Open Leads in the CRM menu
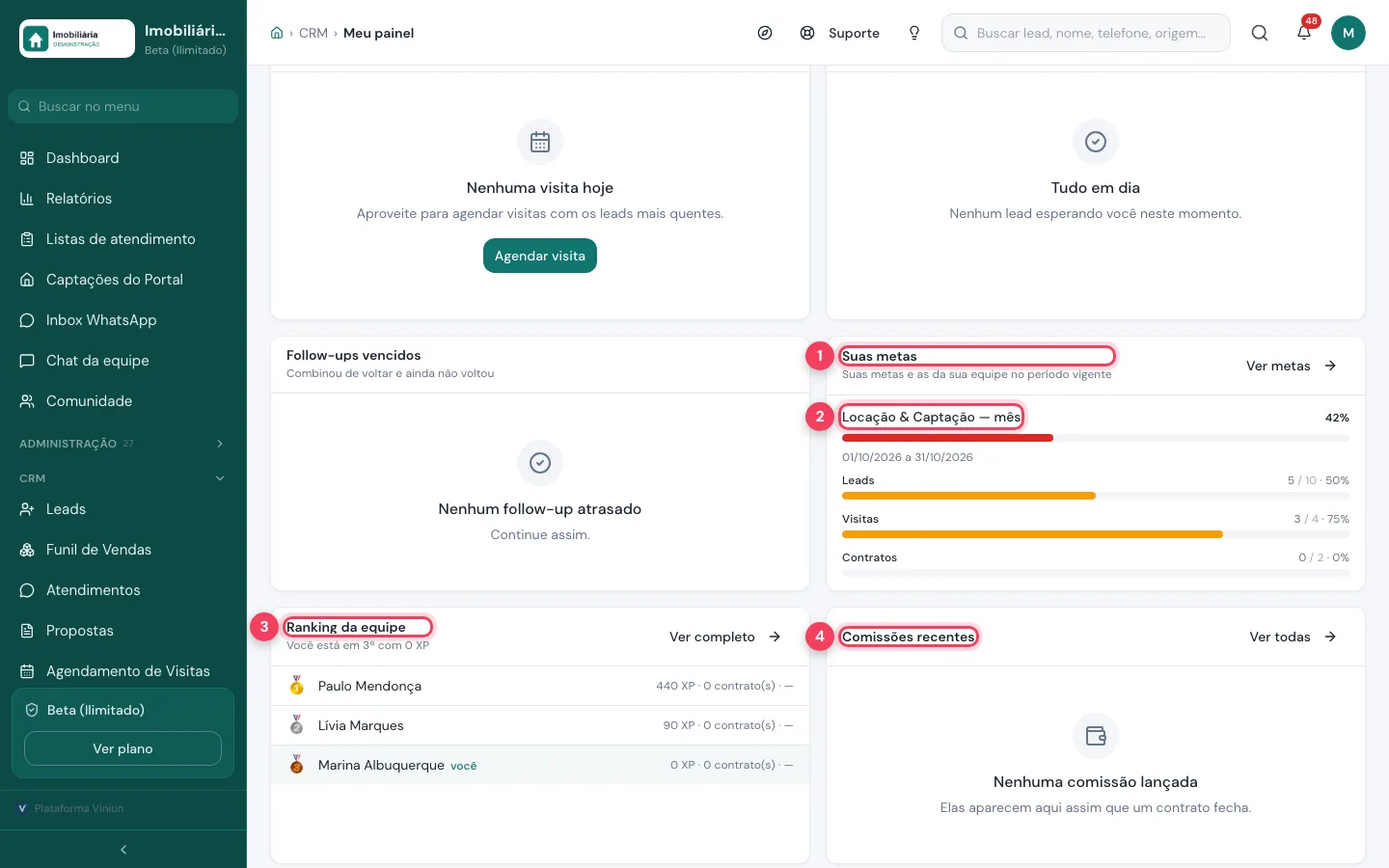Viewport: 1389px width, 868px height. (x=123, y=509)
